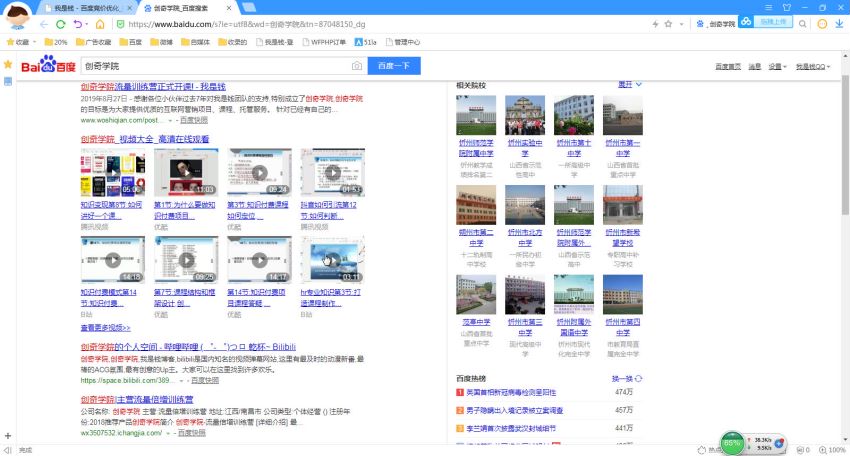850x456 pixels.
Task: Click the Baidu logo
Action: 48,65
